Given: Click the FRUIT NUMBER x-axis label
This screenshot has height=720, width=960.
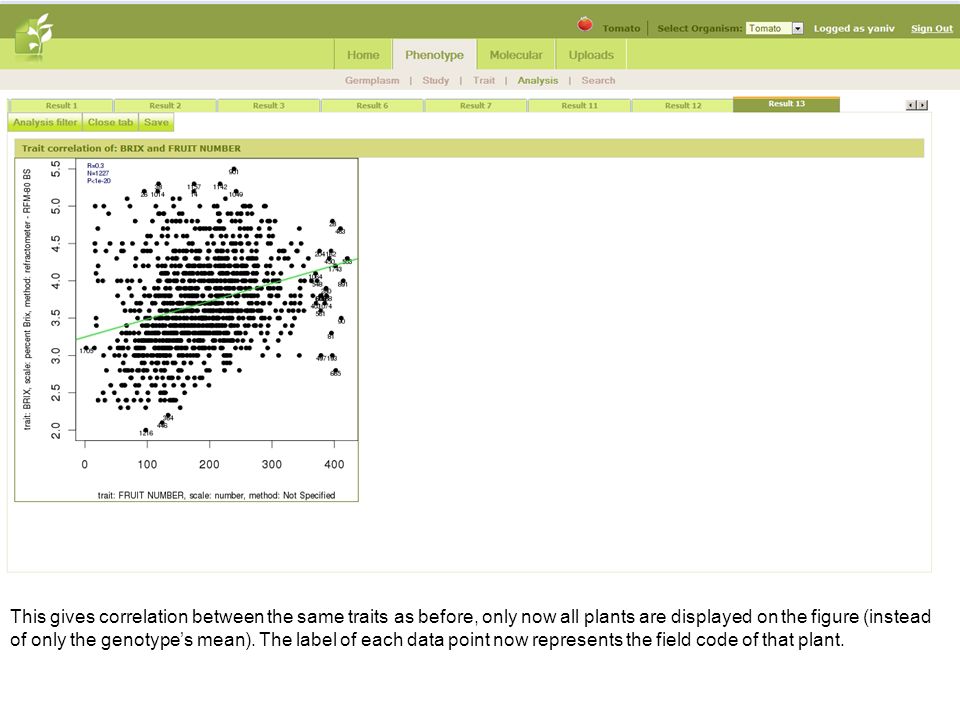Looking at the screenshot, I should pos(216,495).
